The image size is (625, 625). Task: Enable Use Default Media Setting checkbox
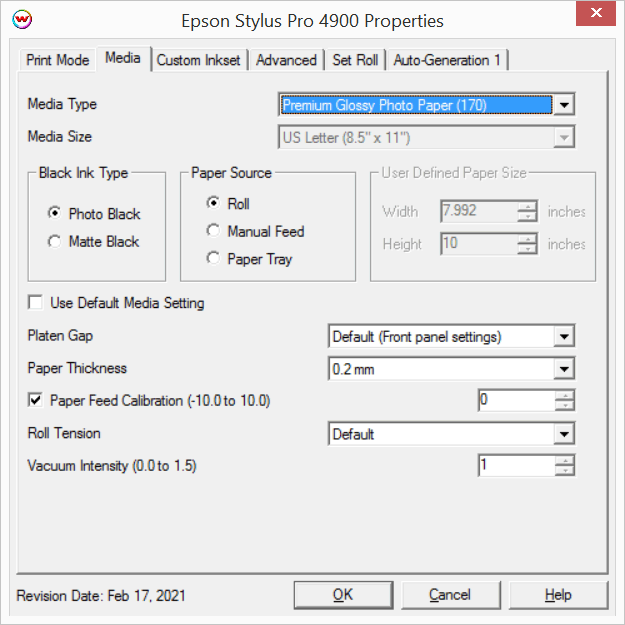tap(36, 303)
